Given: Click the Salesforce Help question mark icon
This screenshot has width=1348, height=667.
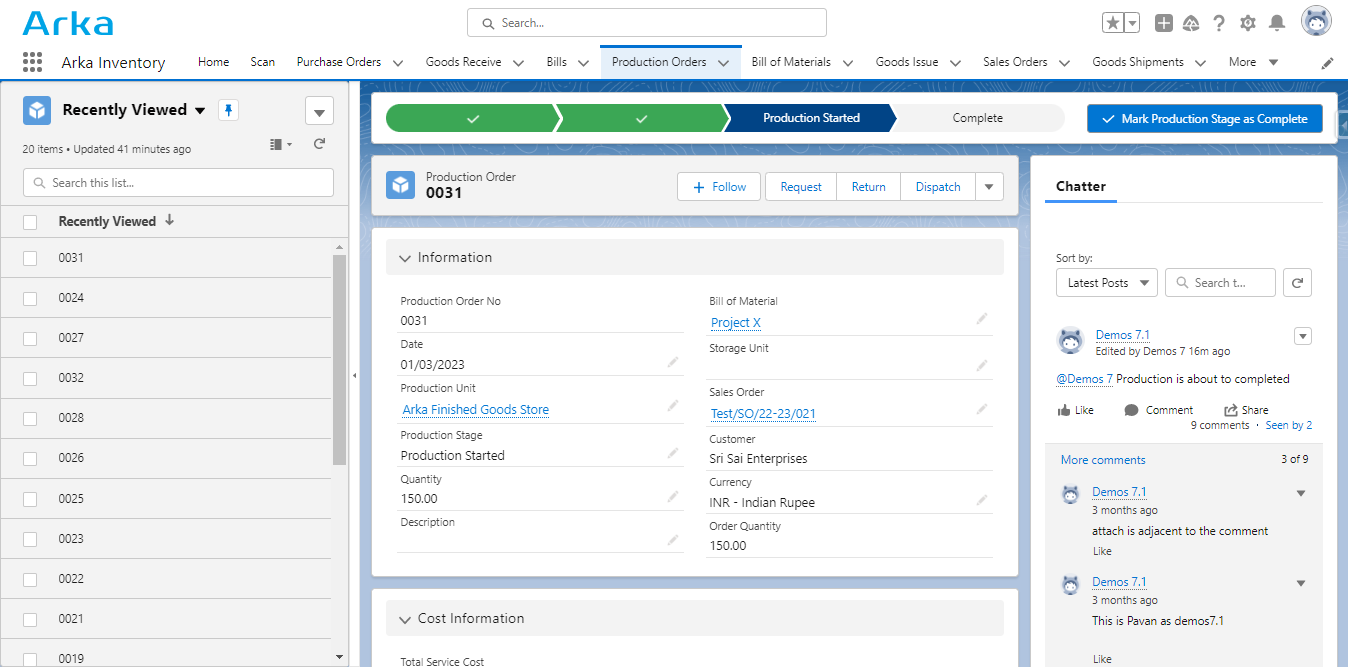Looking at the screenshot, I should click(x=1219, y=22).
